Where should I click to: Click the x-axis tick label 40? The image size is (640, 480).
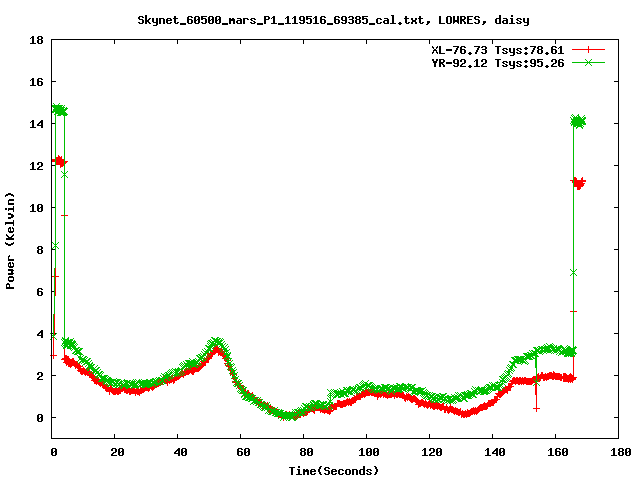click(180, 452)
